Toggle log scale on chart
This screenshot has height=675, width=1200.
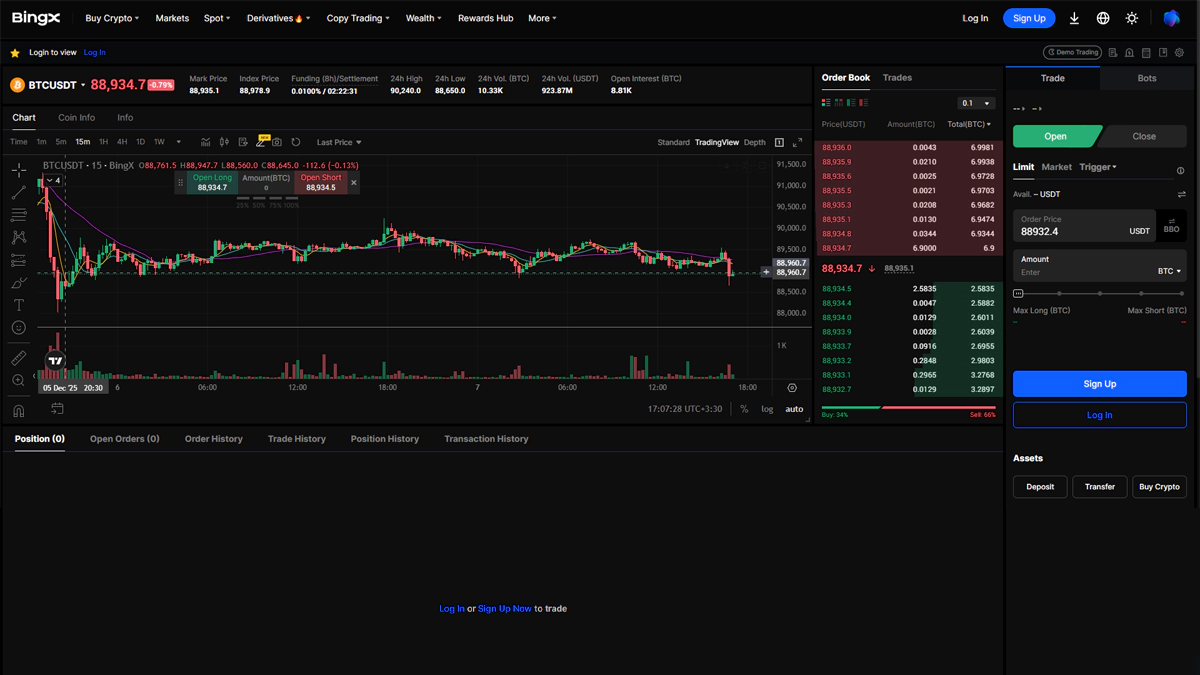(767, 409)
